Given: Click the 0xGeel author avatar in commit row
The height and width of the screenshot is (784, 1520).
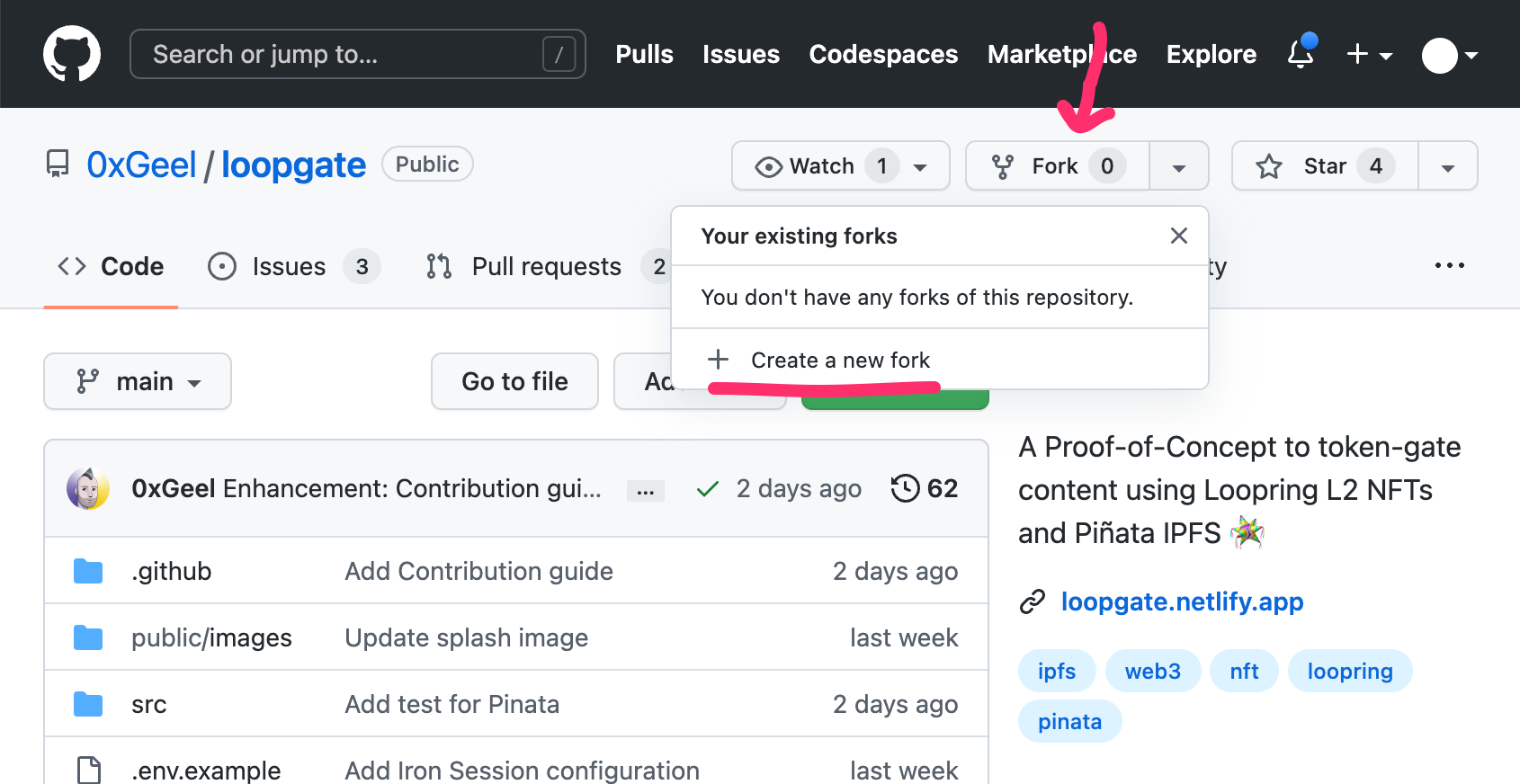Looking at the screenshot, I should click(x=88, y=488).
